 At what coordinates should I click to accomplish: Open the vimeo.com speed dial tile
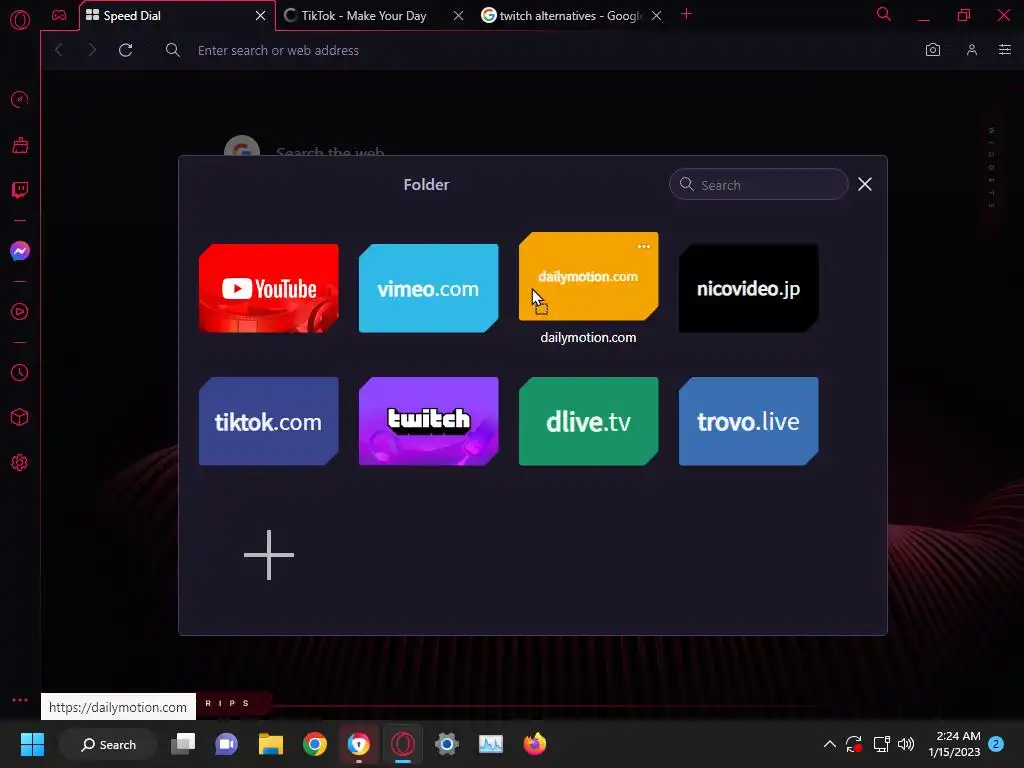click(428, 288)
